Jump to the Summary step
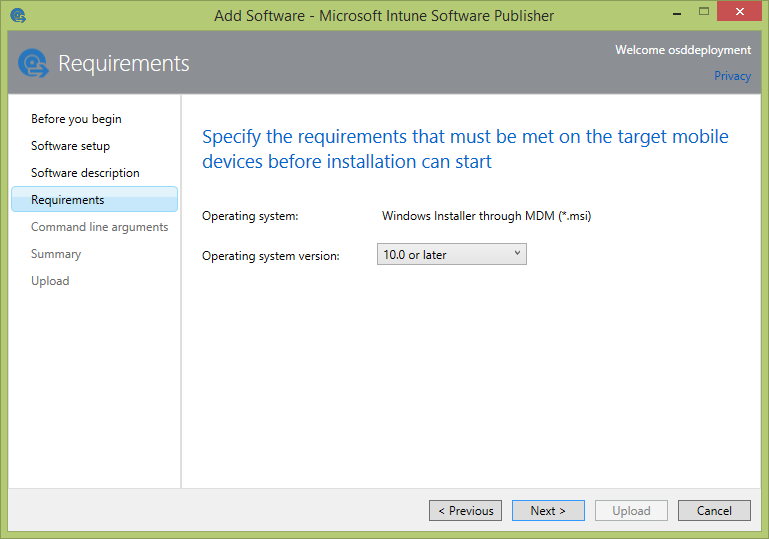 pyautogui.click(x=56, y=254)
